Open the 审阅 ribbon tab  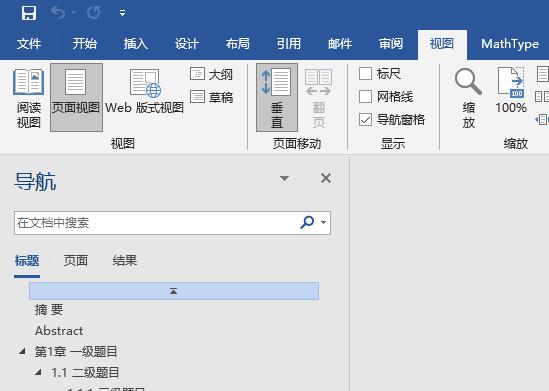pos(391,44)
